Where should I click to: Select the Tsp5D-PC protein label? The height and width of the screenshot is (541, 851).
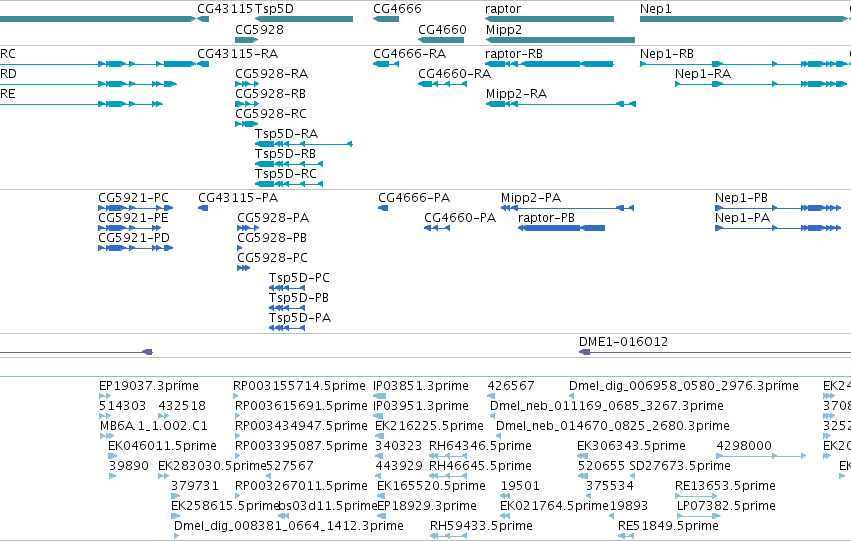299,278
